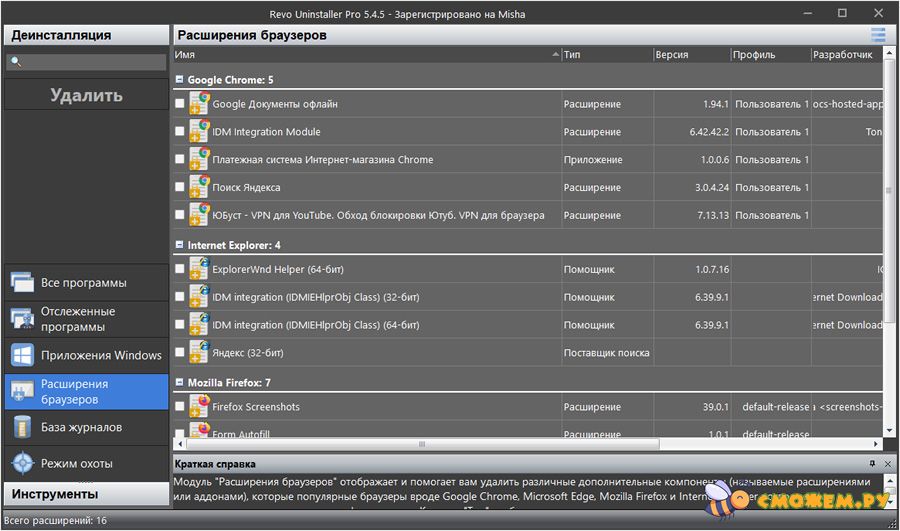The width and height of the screenshot is (900, 531).
Task: Collapse the Mozilla Firefox: 7 group
Action: (179, 382)
